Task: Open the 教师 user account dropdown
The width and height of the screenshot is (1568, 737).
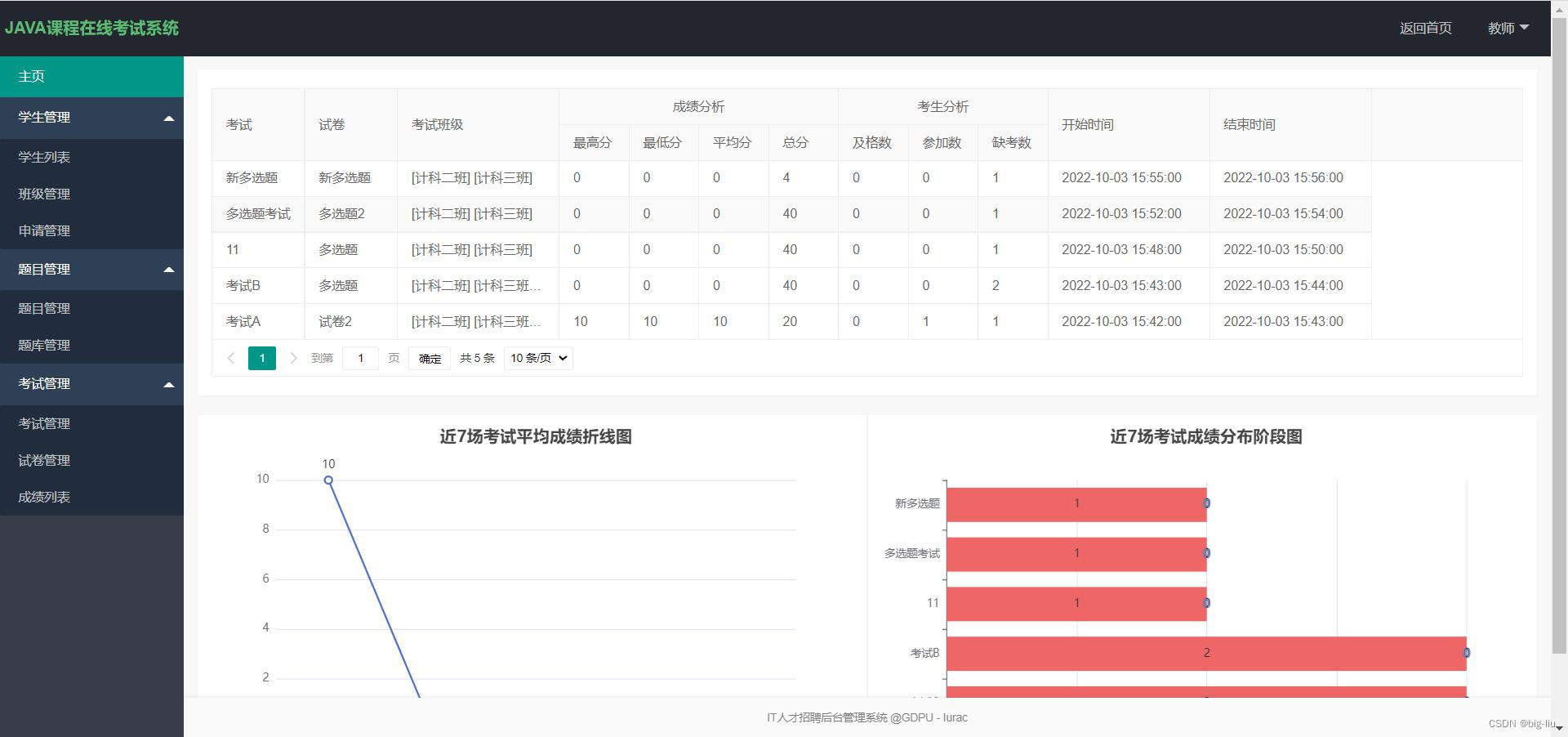Action: (x=1507, y=27)
